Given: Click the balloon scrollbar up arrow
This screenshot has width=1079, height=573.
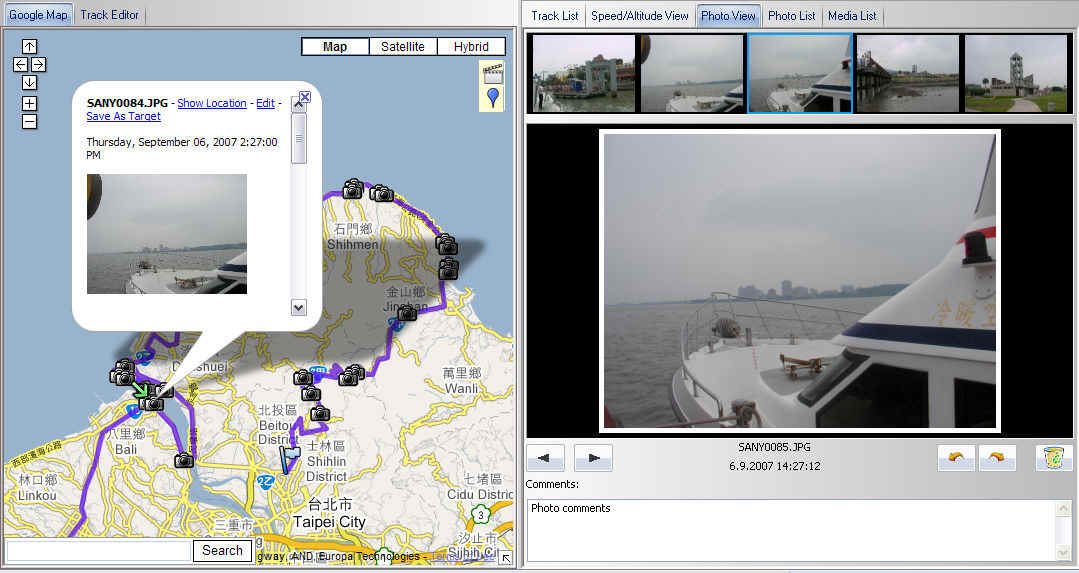Looking at the screenshot, I should (x=299, y=105).
